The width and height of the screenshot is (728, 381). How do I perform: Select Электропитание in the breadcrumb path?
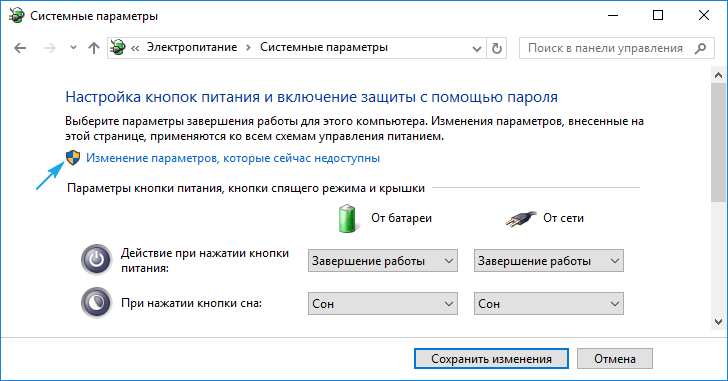[192, 47]
